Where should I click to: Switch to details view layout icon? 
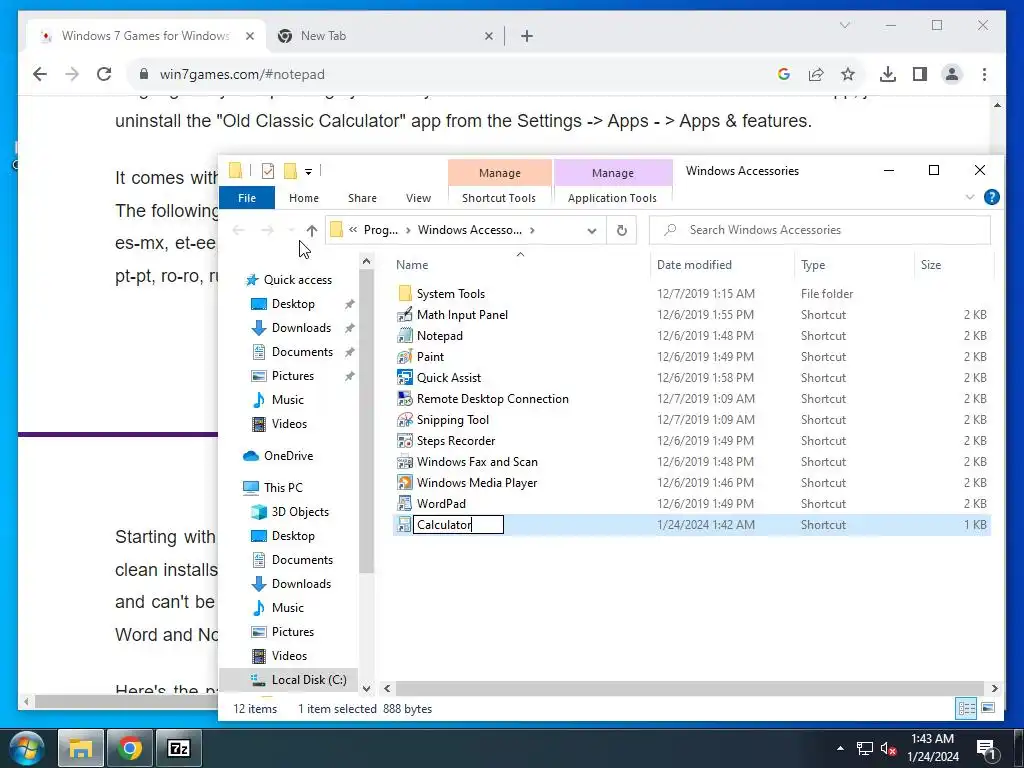(x=967, y=709)
